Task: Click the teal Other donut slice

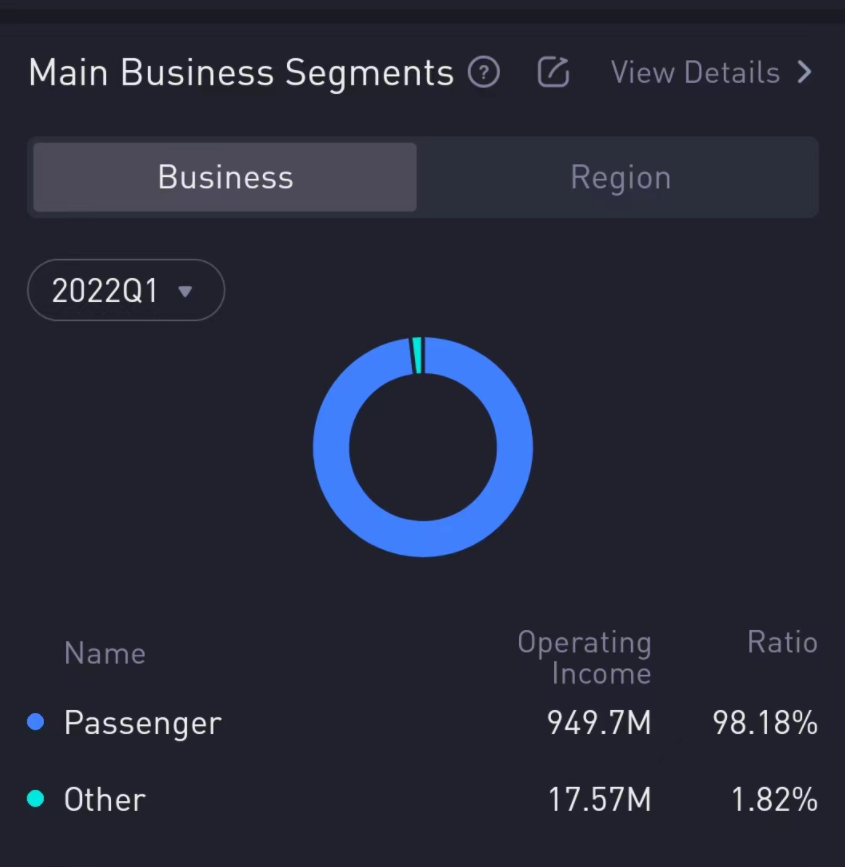Action: (418, 356)
